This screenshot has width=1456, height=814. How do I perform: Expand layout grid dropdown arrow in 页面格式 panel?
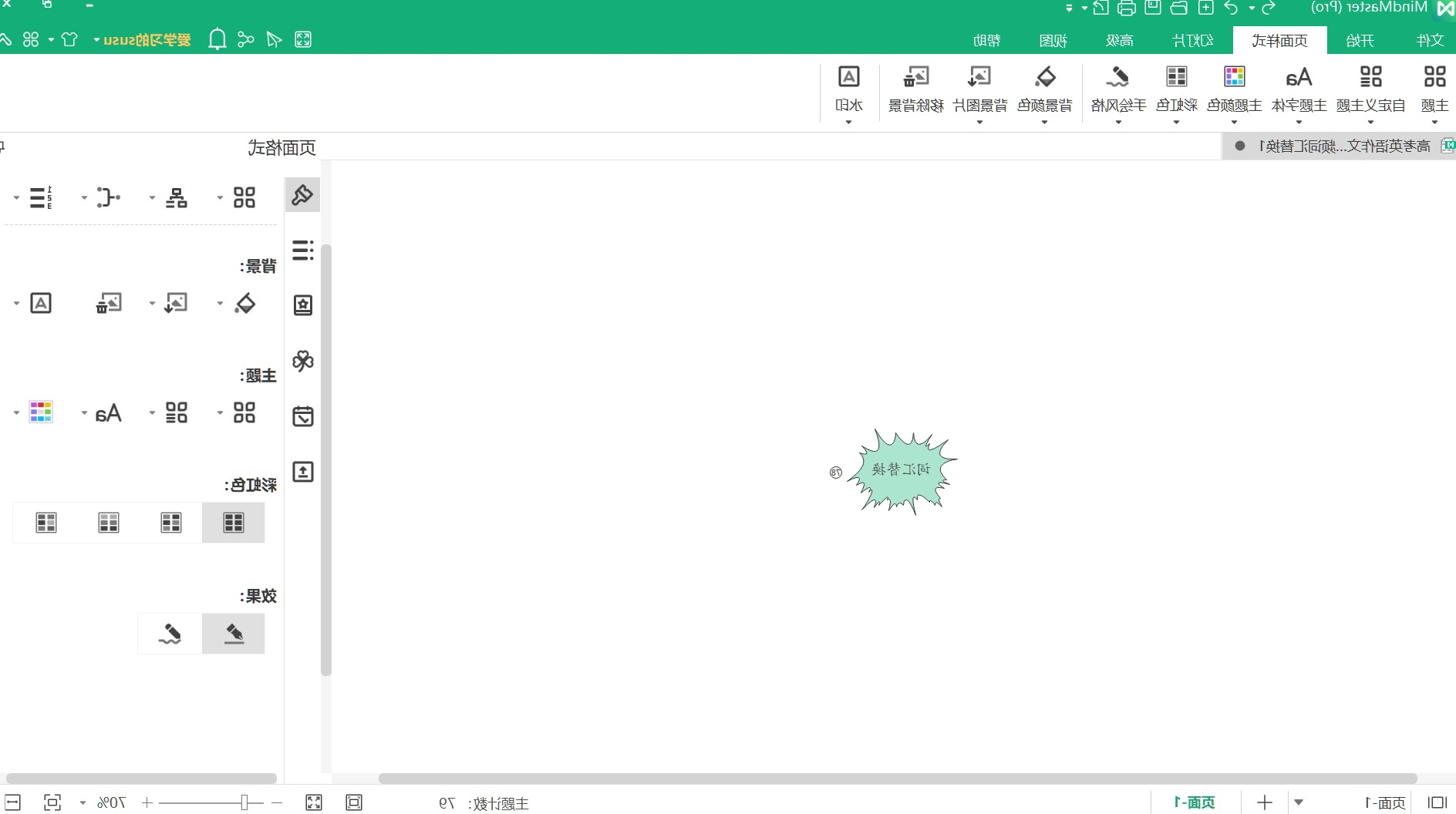click(221, 198)
